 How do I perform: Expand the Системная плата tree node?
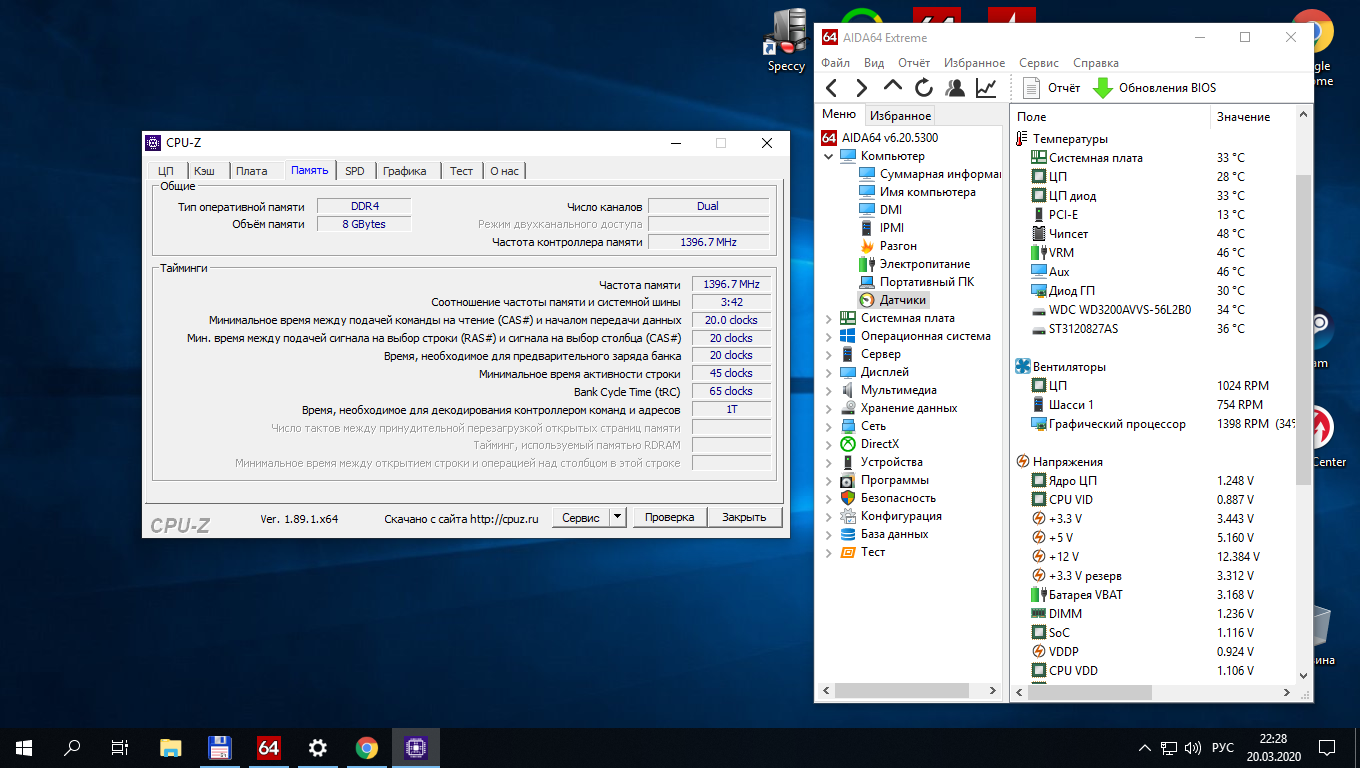[x=828, y=318]
